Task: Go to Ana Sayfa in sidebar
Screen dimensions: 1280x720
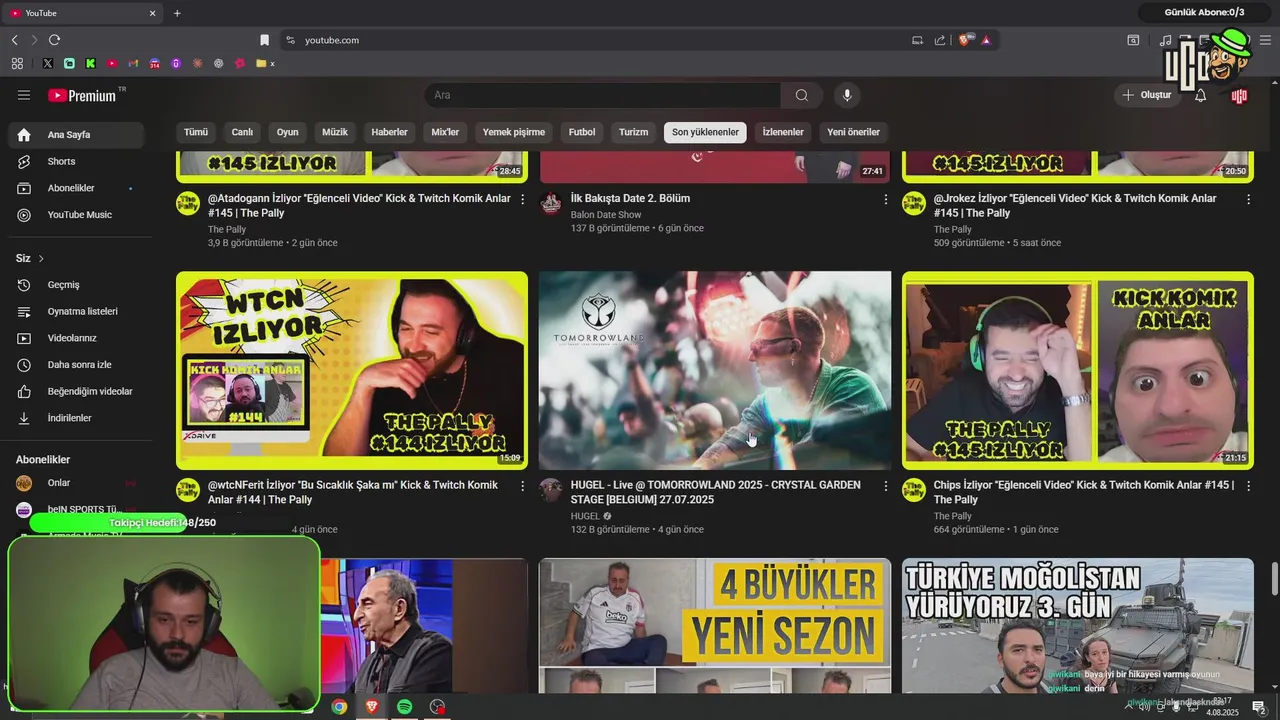Action: (76, 135)
